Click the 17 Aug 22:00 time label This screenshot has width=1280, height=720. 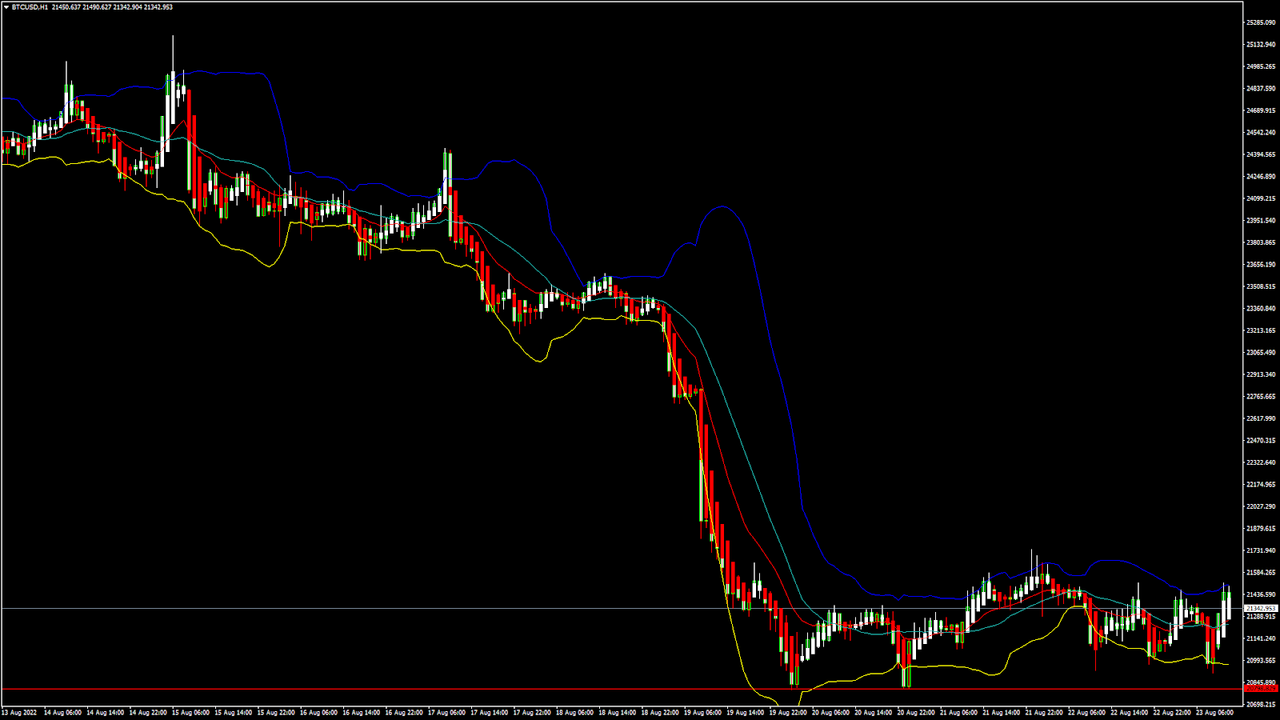532,713
